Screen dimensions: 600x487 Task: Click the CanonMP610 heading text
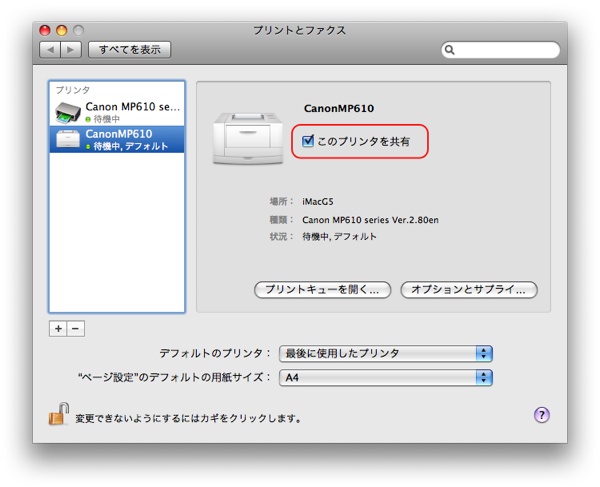pos(339,109)
